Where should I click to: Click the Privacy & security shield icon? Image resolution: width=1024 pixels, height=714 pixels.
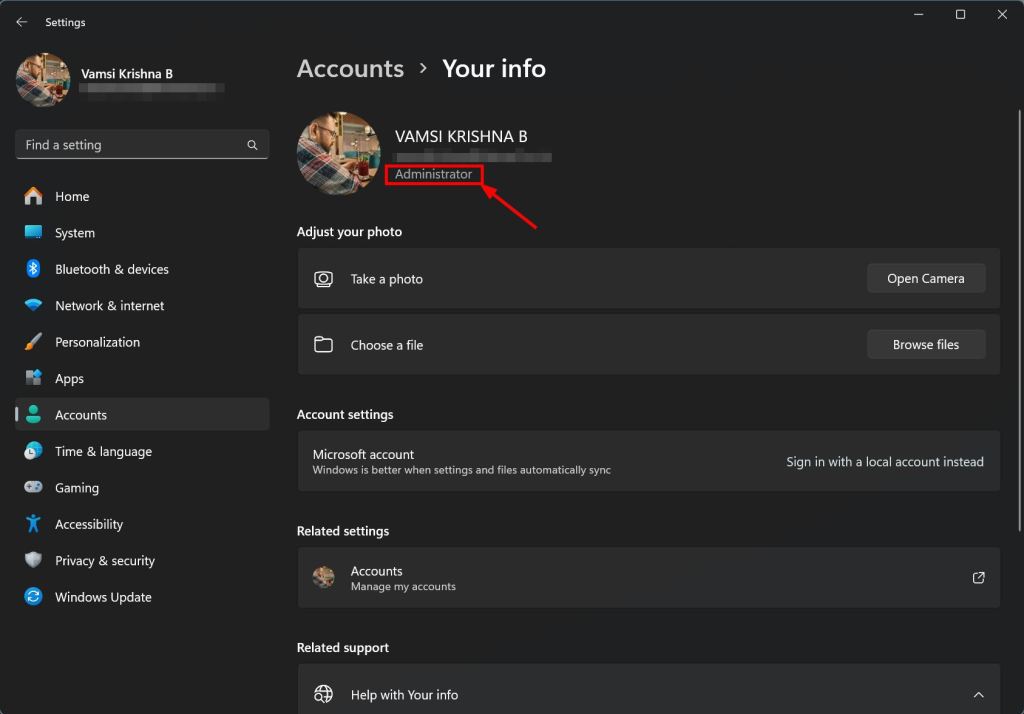click(x=33, y=560)
